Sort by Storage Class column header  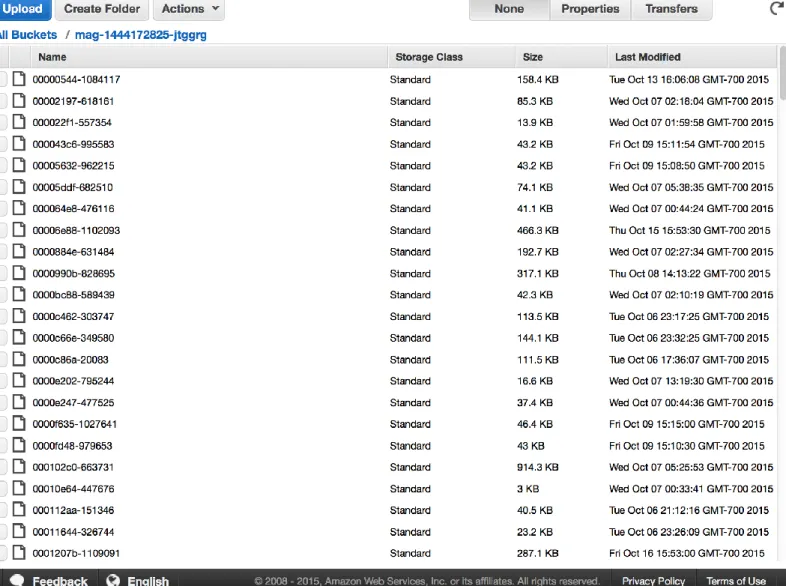[452, 57]
